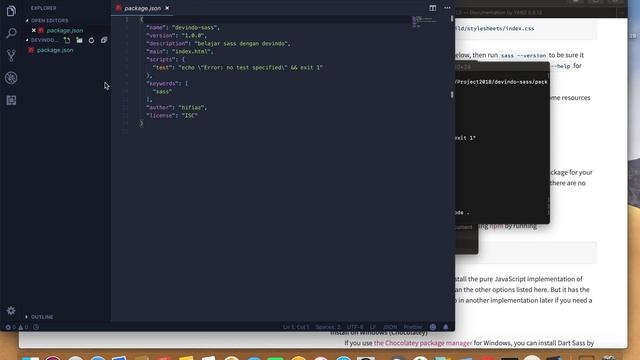Viewport: 640px width, 360px height.
Task: Open the Search view in activity bar
Action: [x=11, y=33]
